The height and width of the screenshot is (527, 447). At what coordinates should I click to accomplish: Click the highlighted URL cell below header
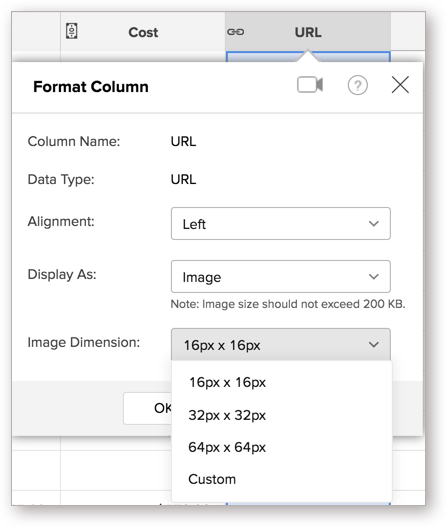tap(308, 56)
